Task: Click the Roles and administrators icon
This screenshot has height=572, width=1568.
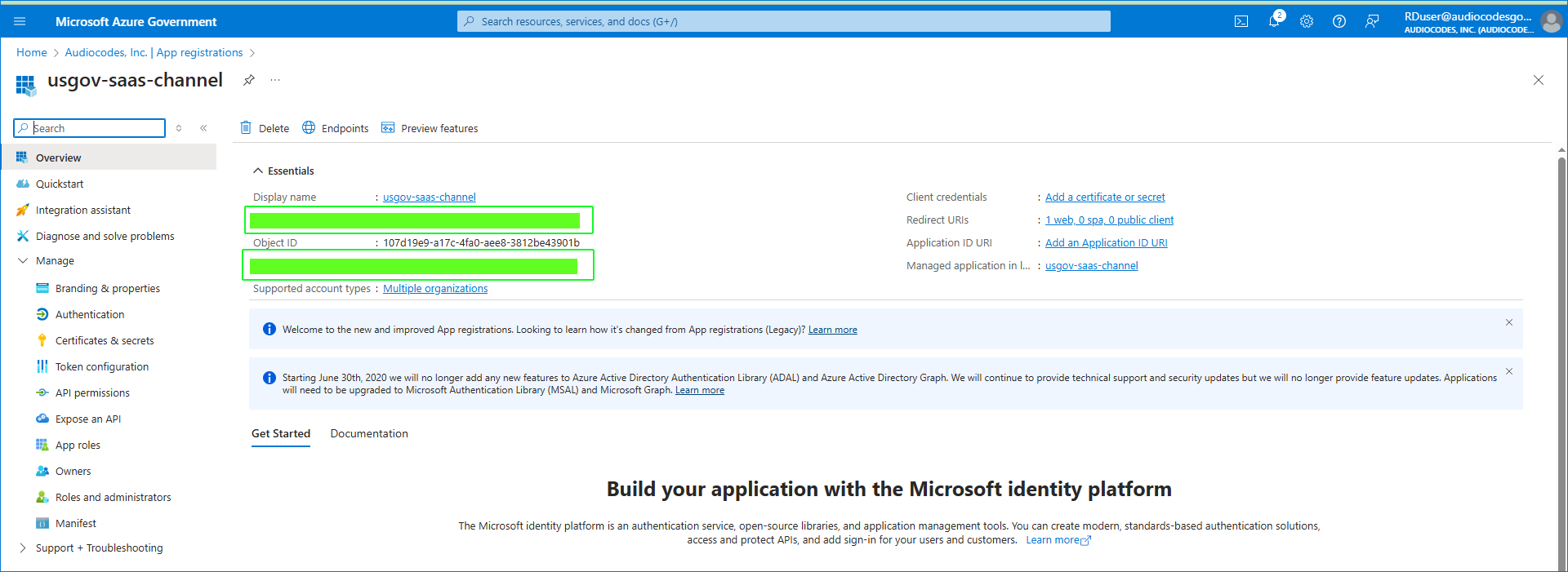Action: (42, 497)
